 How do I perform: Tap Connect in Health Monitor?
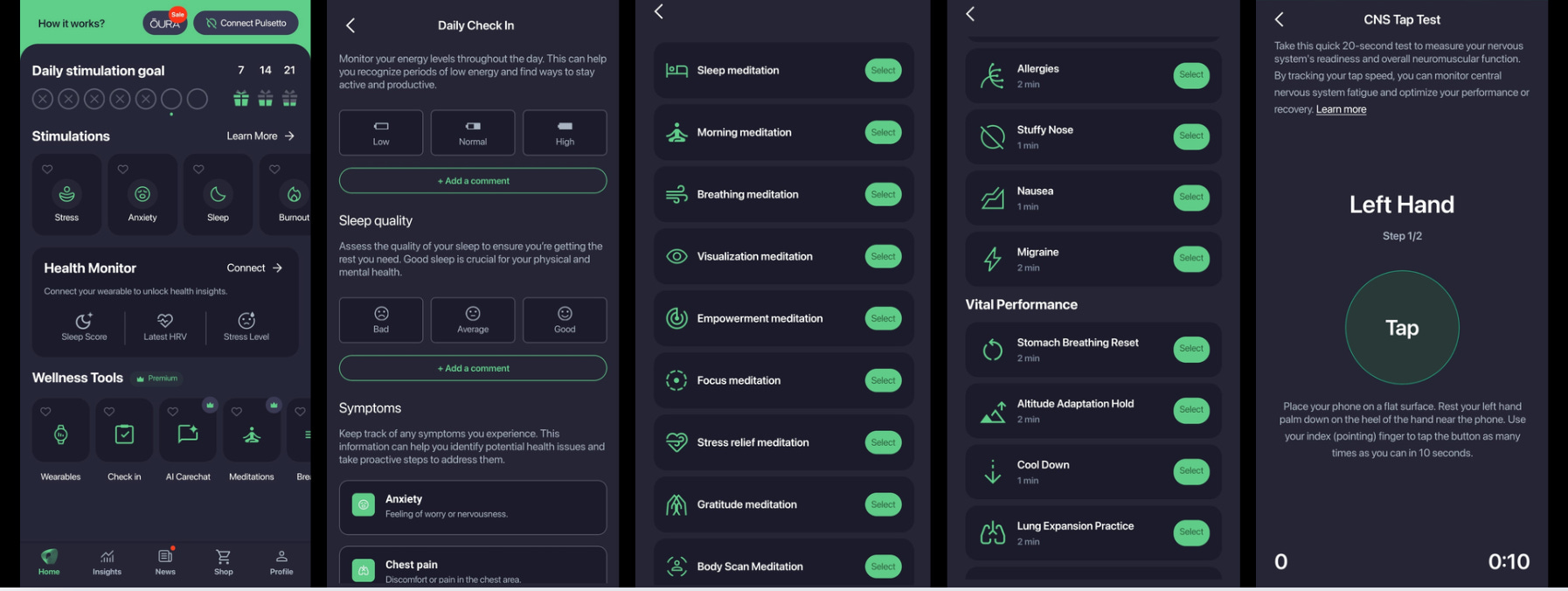click(254, 268)
